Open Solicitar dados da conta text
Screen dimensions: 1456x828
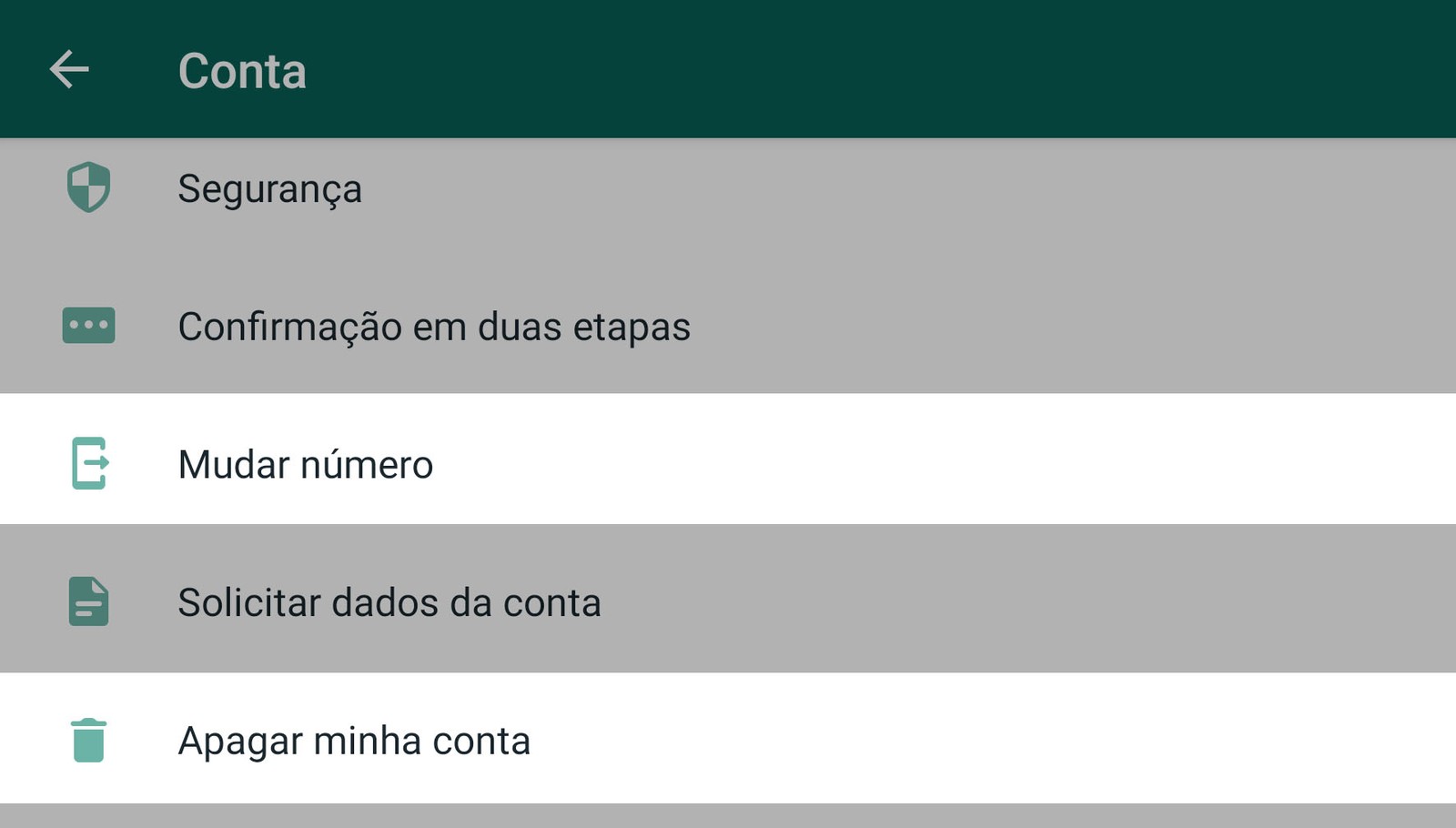[x=389, y=602]
